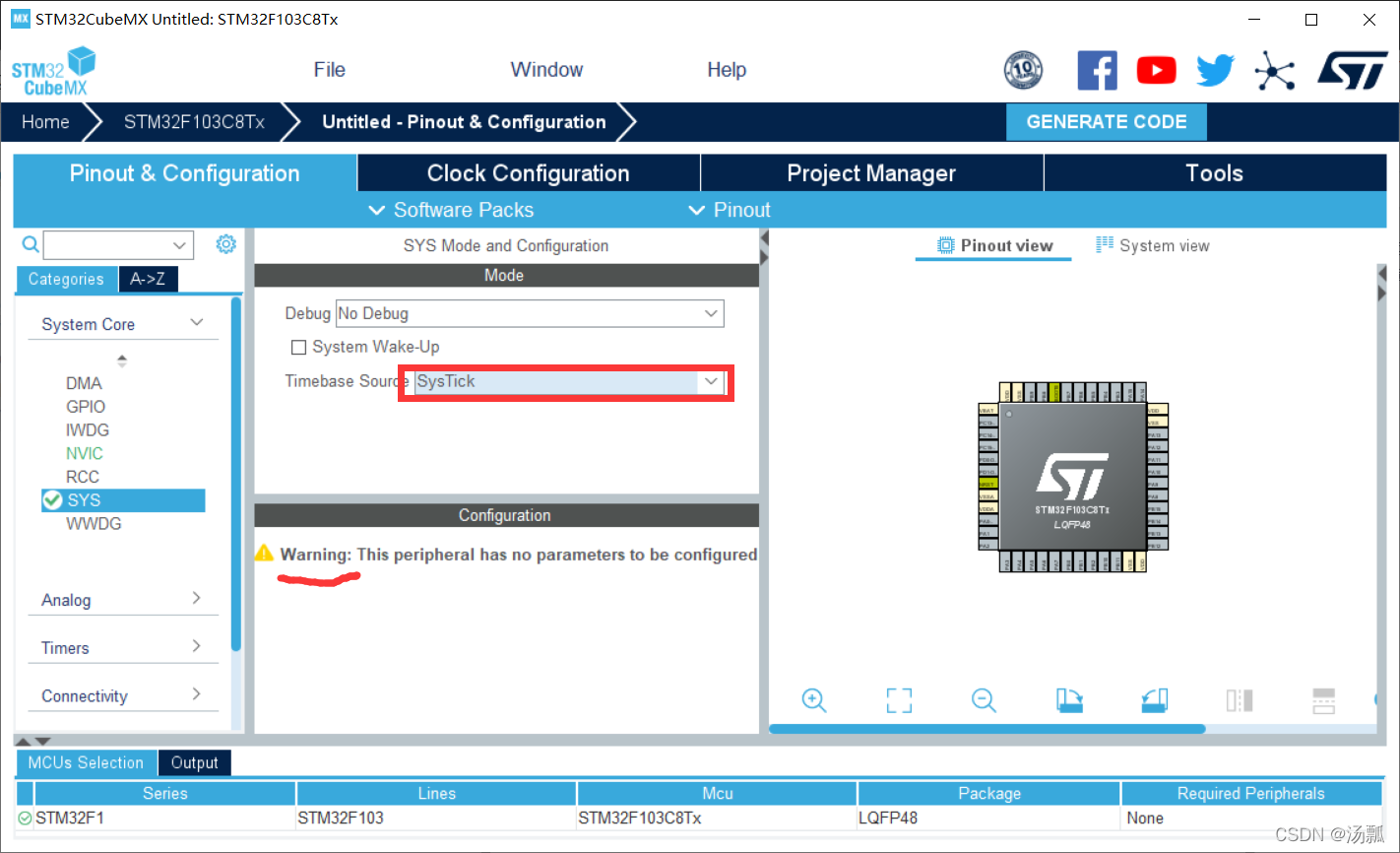Screen dimensions: 1400x853
Task: Click the 10-year anniversary badge icon
Action: [1023, 70]
